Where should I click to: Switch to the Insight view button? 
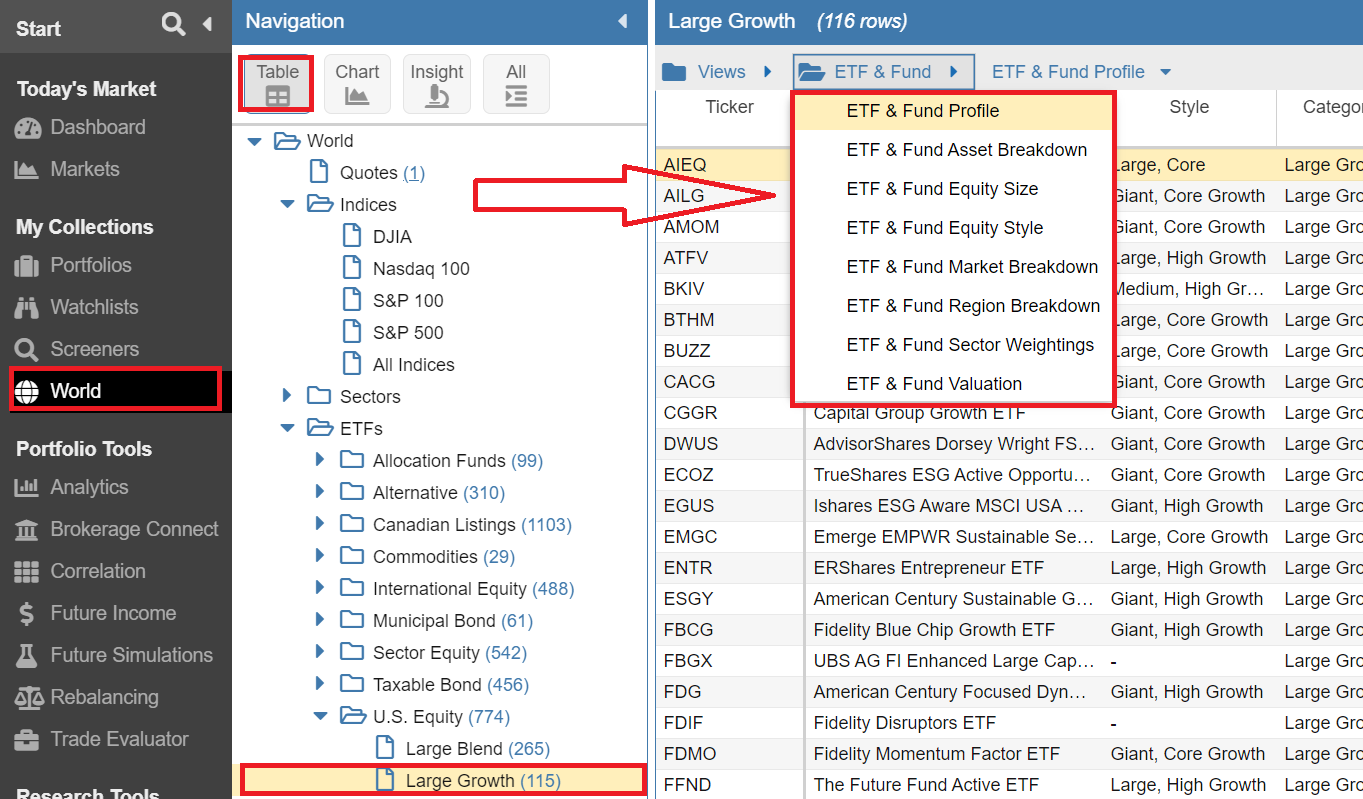click(x=436, y=84)
